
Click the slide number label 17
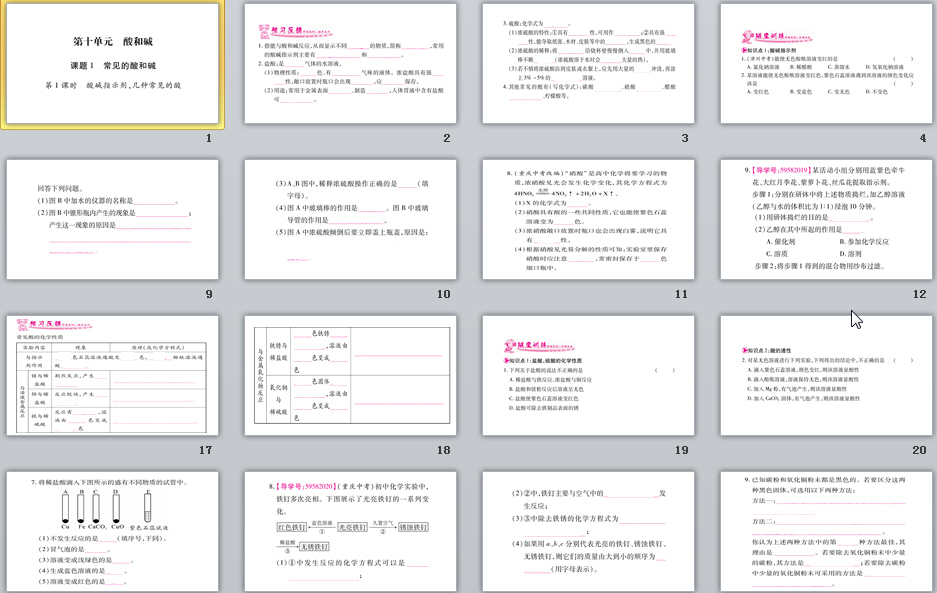point(205,449)
